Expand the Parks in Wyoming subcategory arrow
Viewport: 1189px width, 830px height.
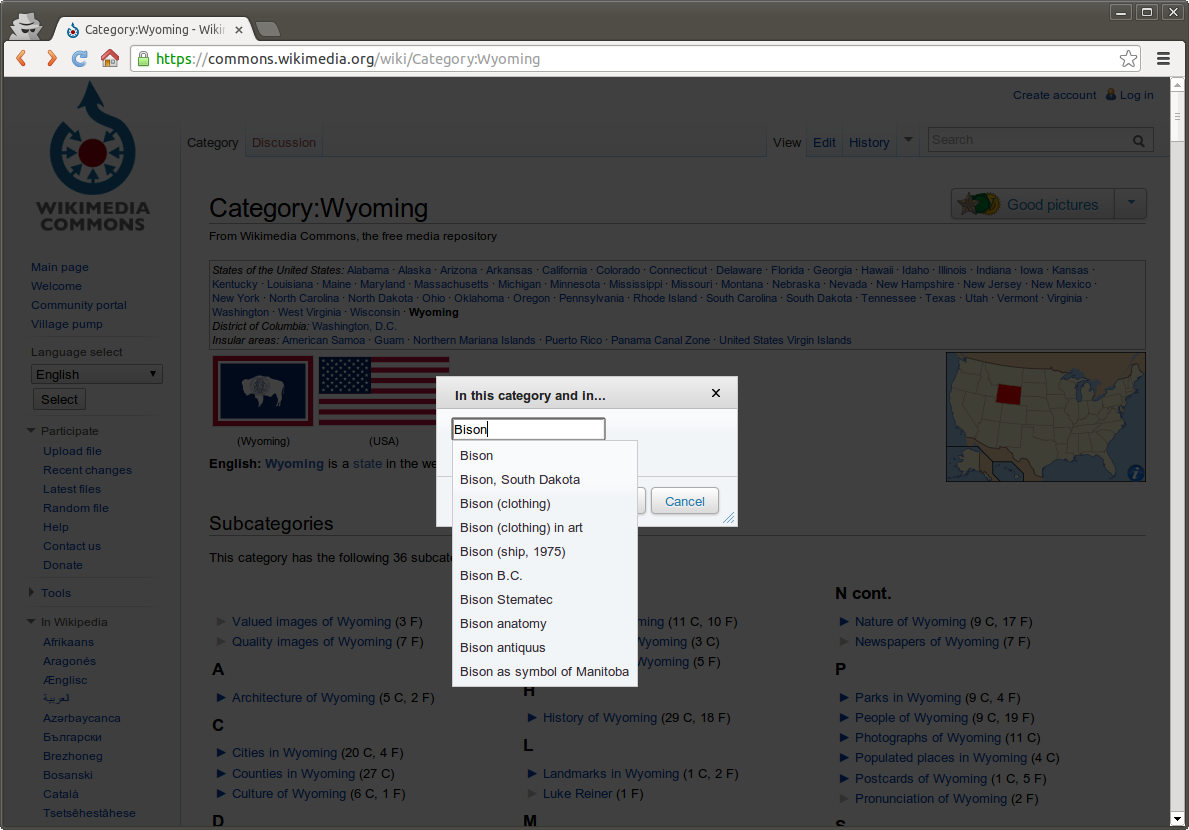point(844,697)
